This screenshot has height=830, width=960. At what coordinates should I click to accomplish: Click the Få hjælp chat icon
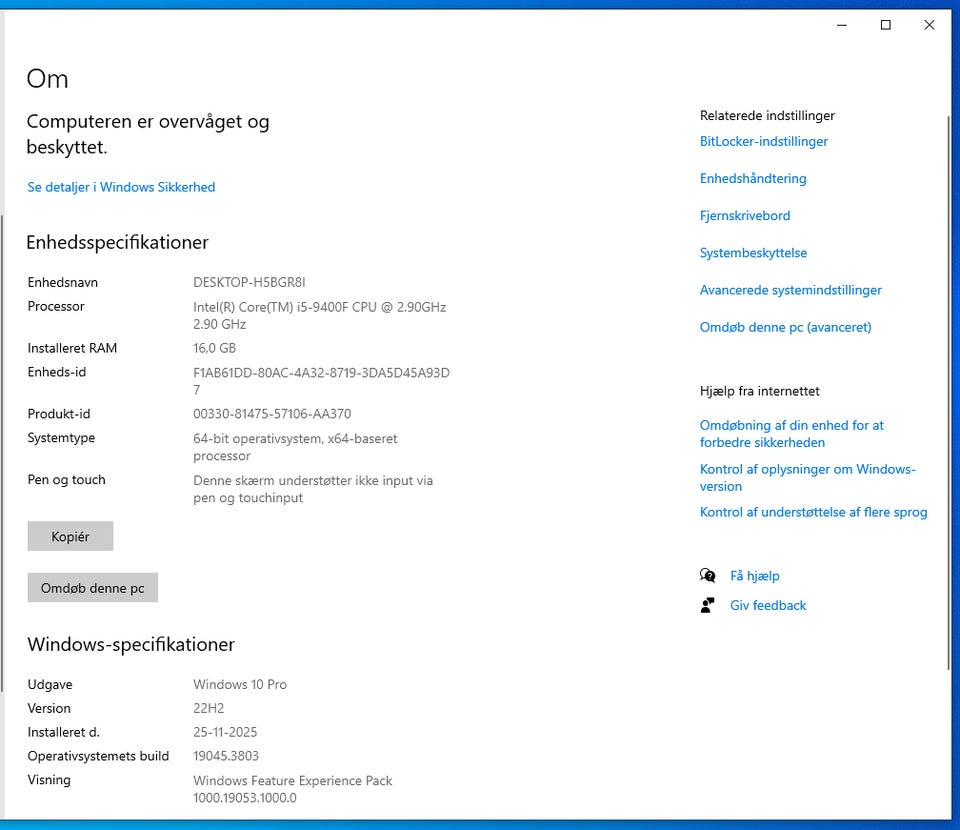(707, 575)
